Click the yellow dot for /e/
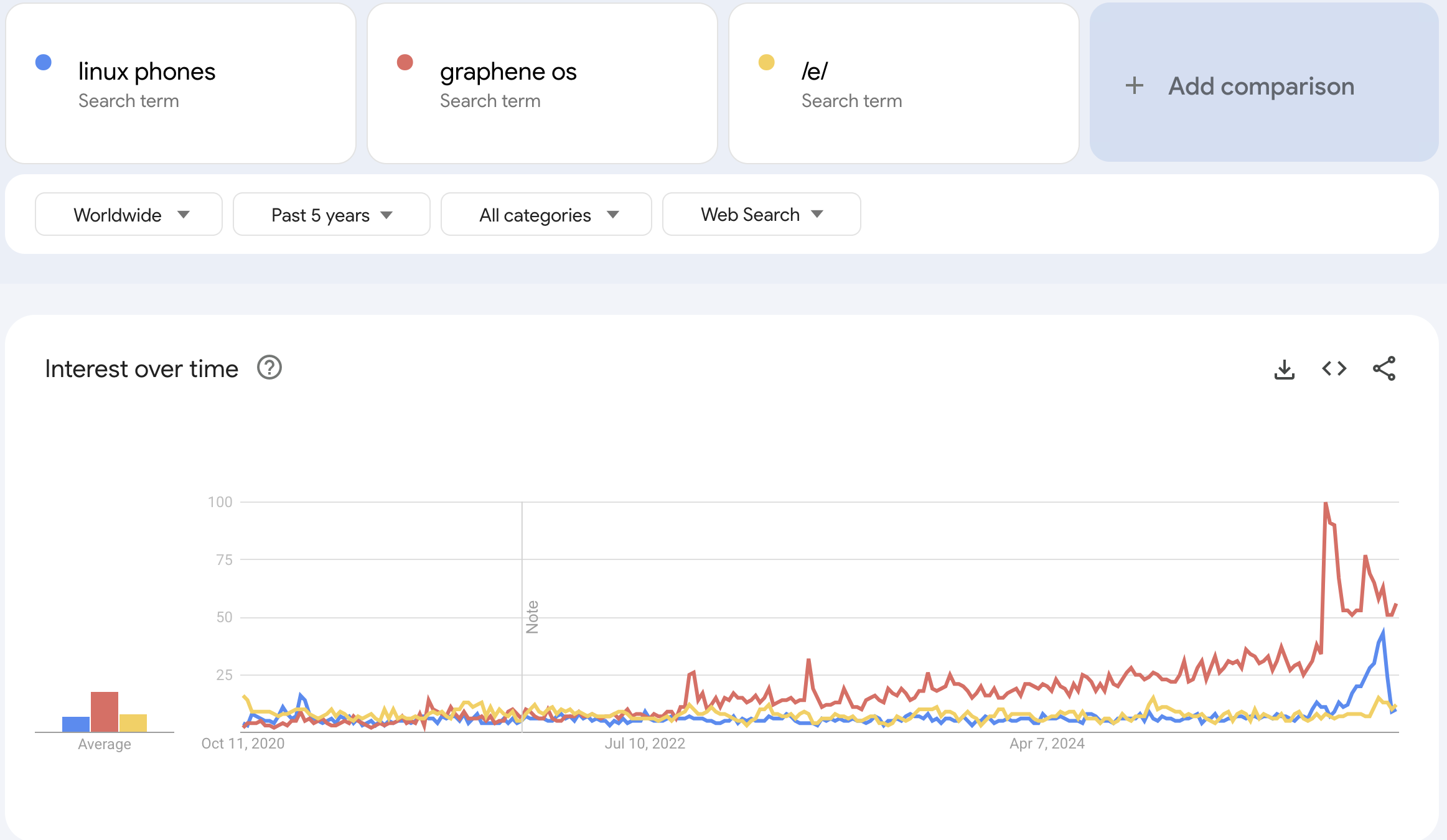1447x840 pixels. (766, 62)
